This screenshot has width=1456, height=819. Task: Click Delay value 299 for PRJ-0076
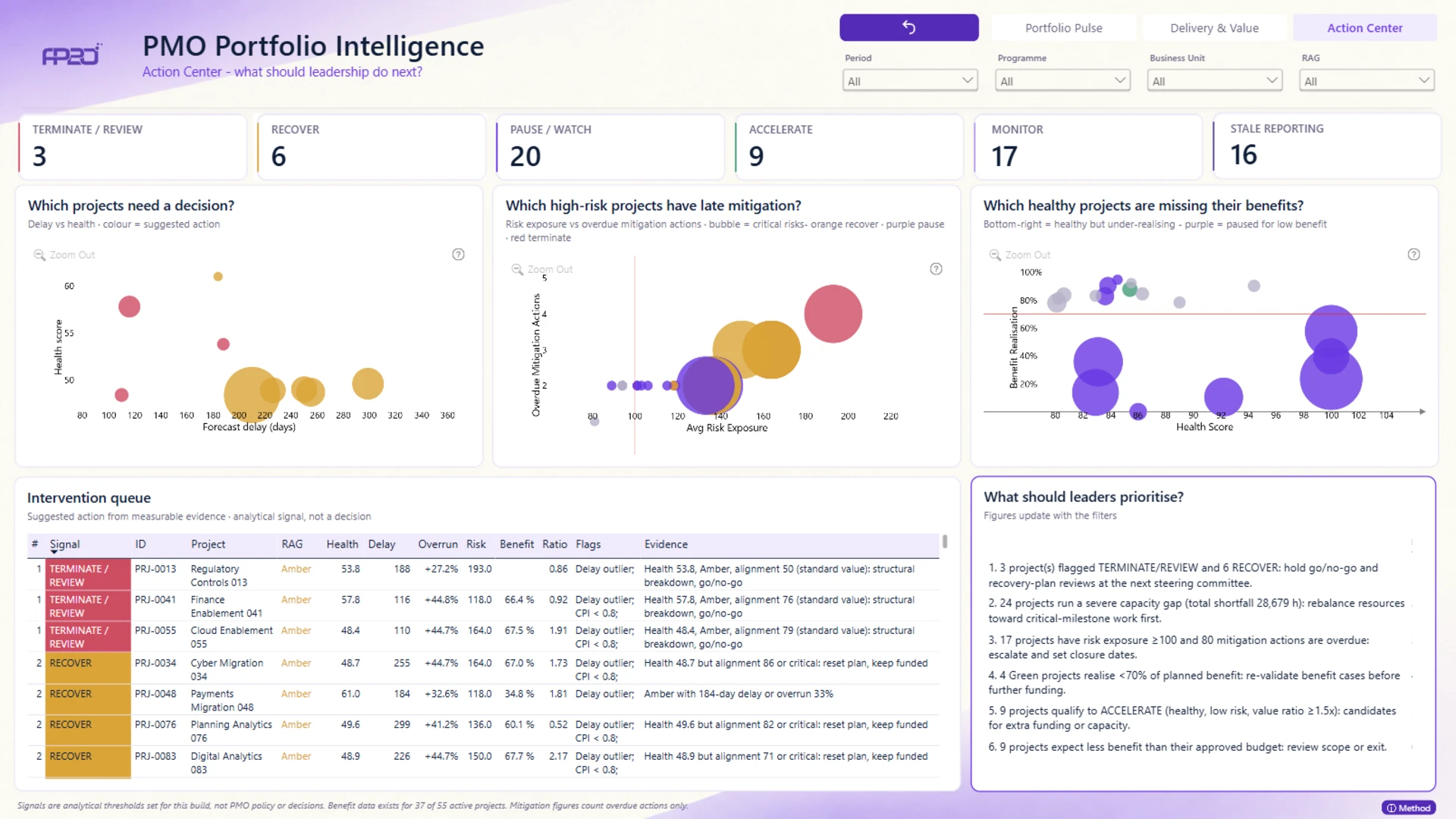coord(402,725)
